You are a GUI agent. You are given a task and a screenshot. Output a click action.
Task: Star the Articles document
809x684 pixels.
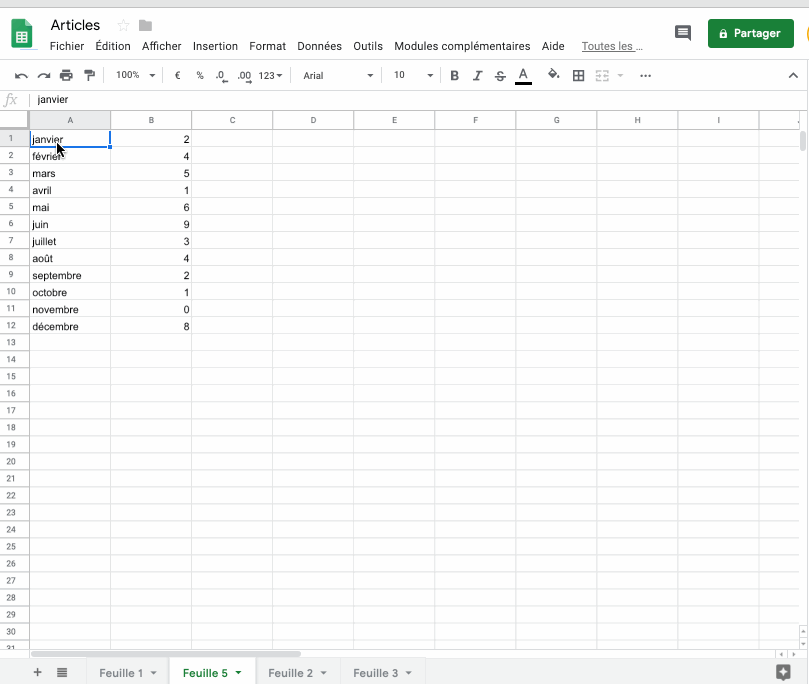point(123,25)
